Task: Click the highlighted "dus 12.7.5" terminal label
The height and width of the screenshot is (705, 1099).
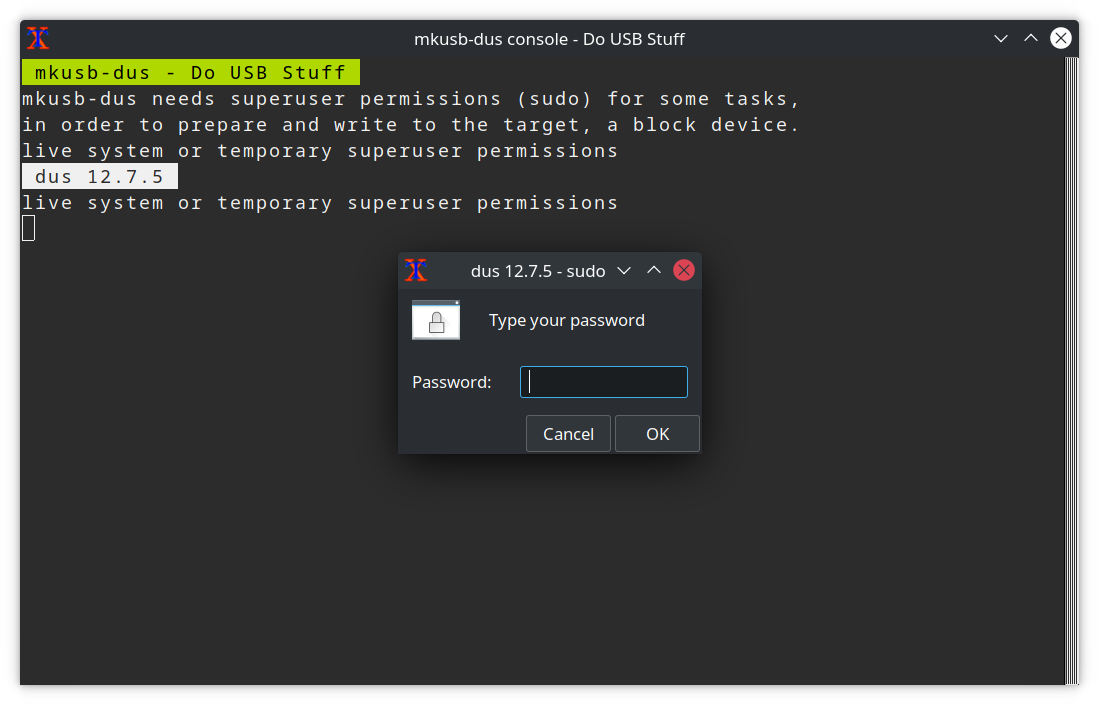Action: [99, 177]
